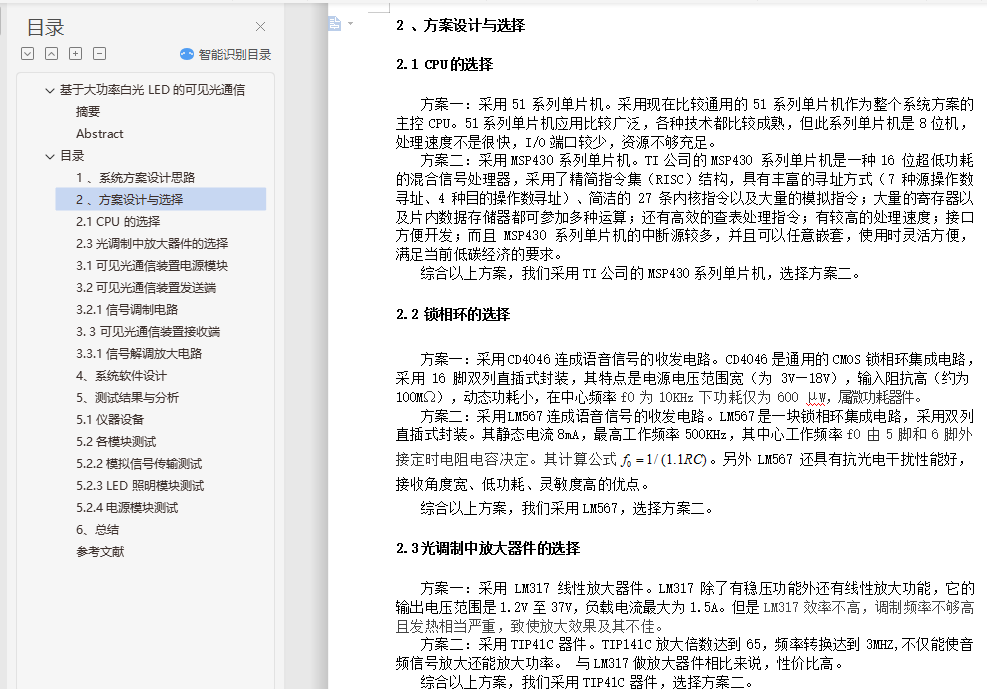Click the plus icon to raise heading level
This screenshot has height=689, width=987.
(x=76, y=53)
